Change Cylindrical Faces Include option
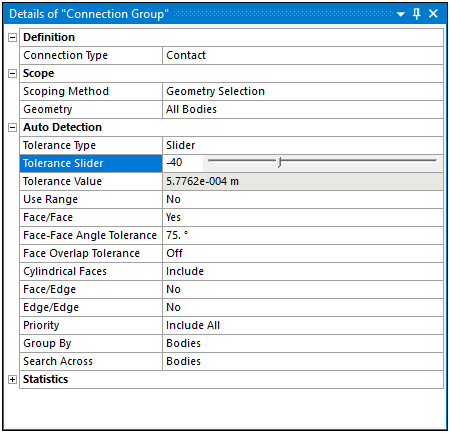Image resolution: width=450 pixels, height=433 pixels. click(303, 271)
